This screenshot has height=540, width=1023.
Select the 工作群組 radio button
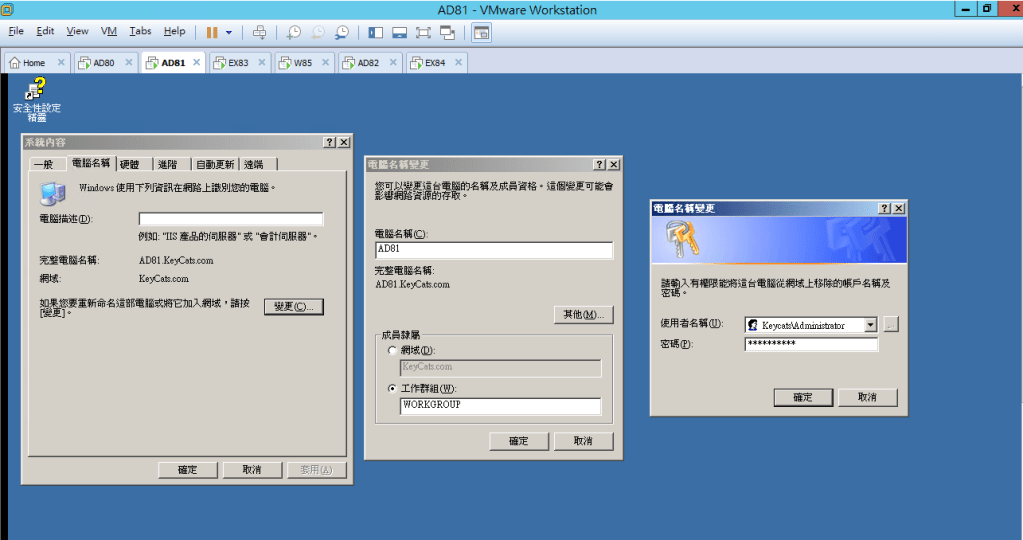(392, 388)
